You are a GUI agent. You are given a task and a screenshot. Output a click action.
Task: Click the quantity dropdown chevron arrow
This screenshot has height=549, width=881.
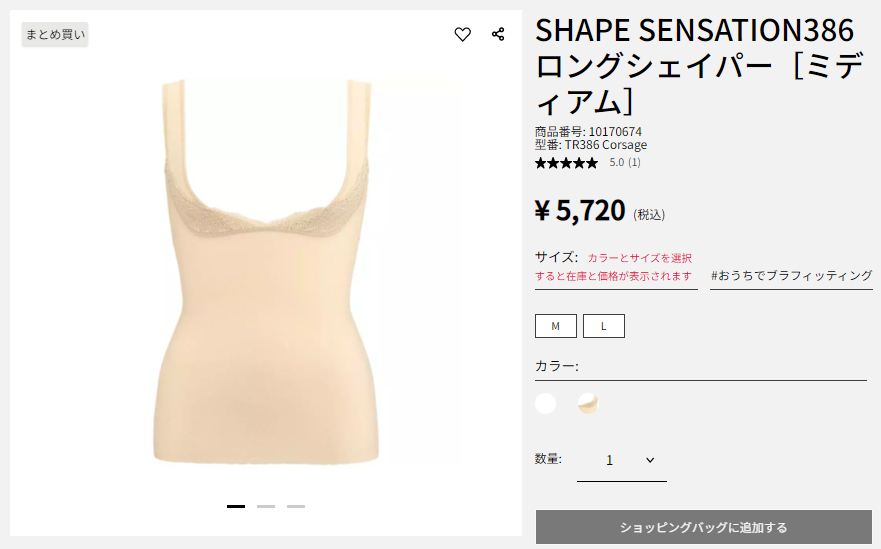650,460
